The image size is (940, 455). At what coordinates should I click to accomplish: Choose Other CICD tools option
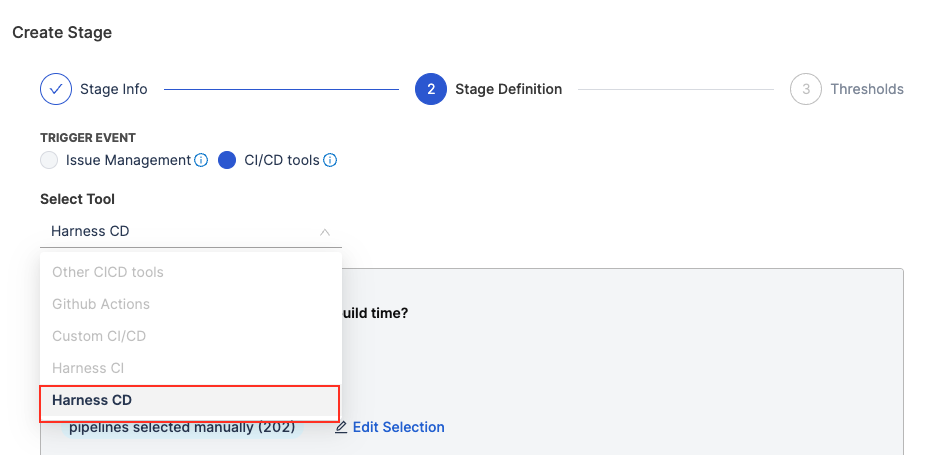tap(108, 272)
